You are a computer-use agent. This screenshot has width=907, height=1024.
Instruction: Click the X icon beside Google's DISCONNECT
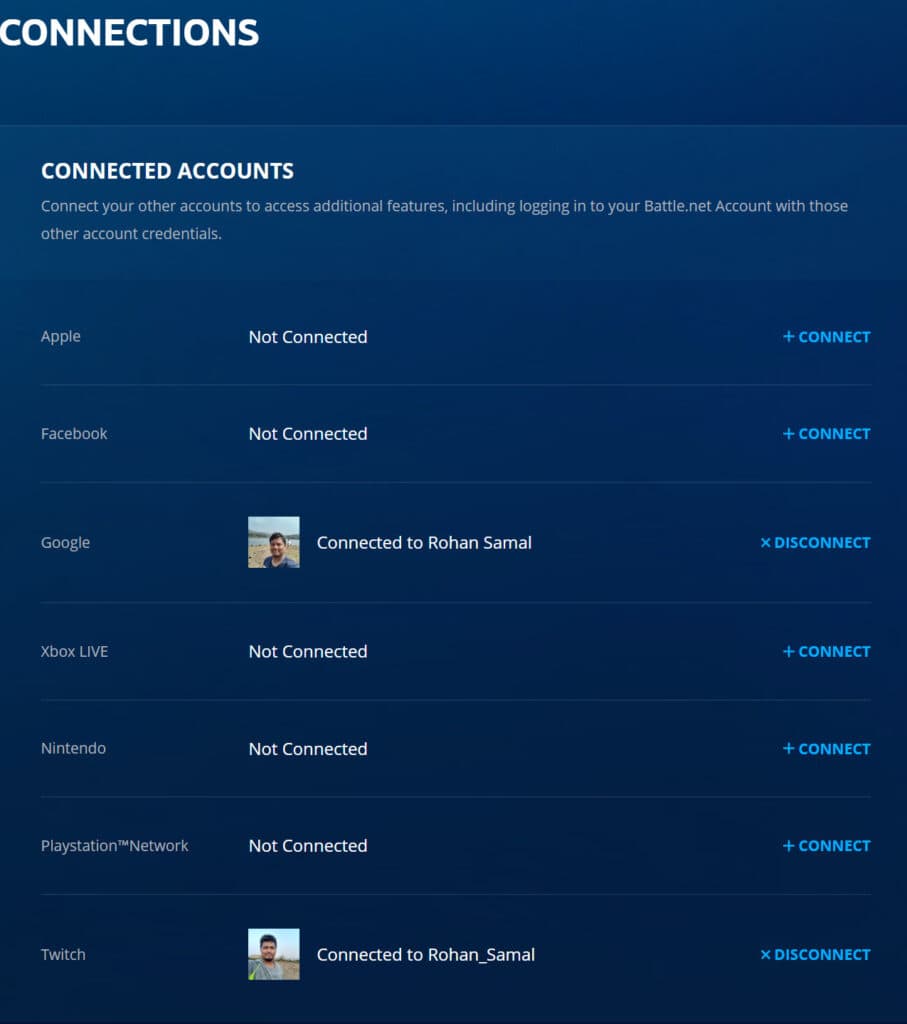pos(765,542)
